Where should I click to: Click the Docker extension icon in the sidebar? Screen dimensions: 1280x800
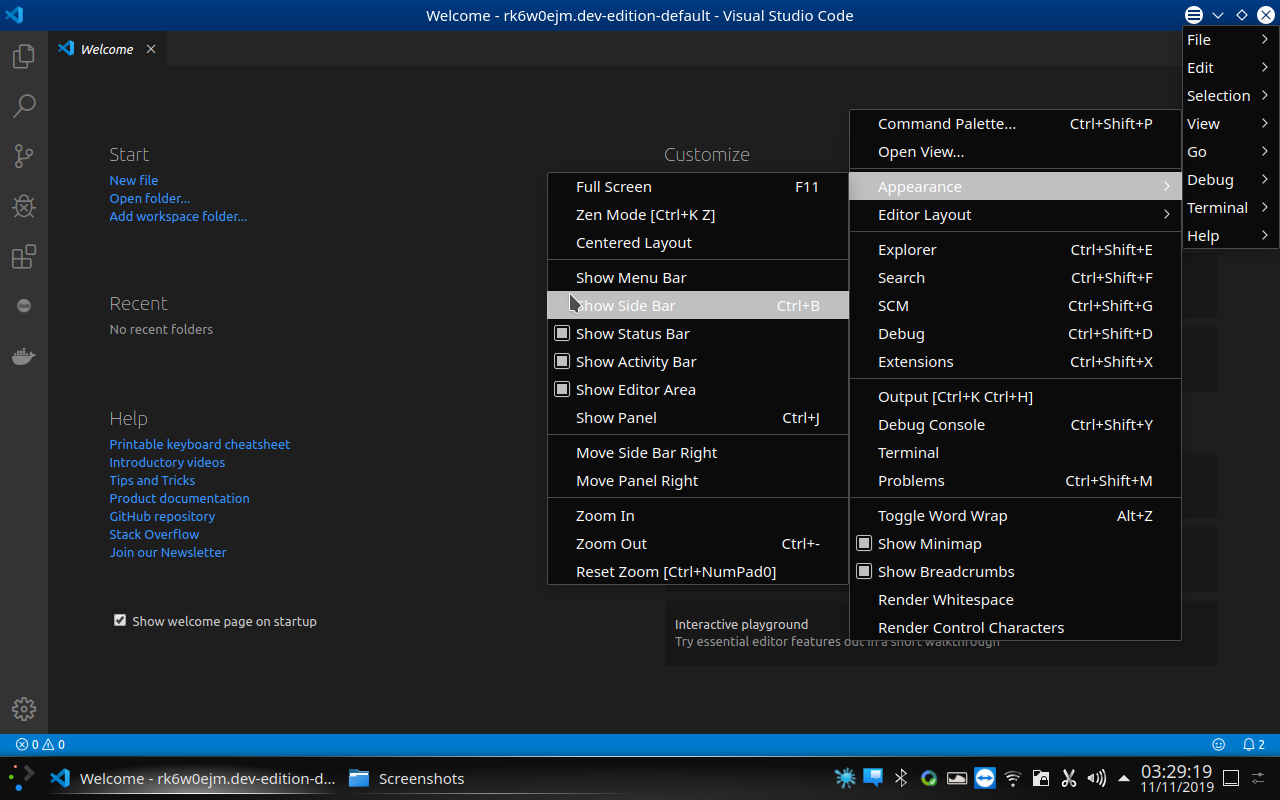click(22, 354)
